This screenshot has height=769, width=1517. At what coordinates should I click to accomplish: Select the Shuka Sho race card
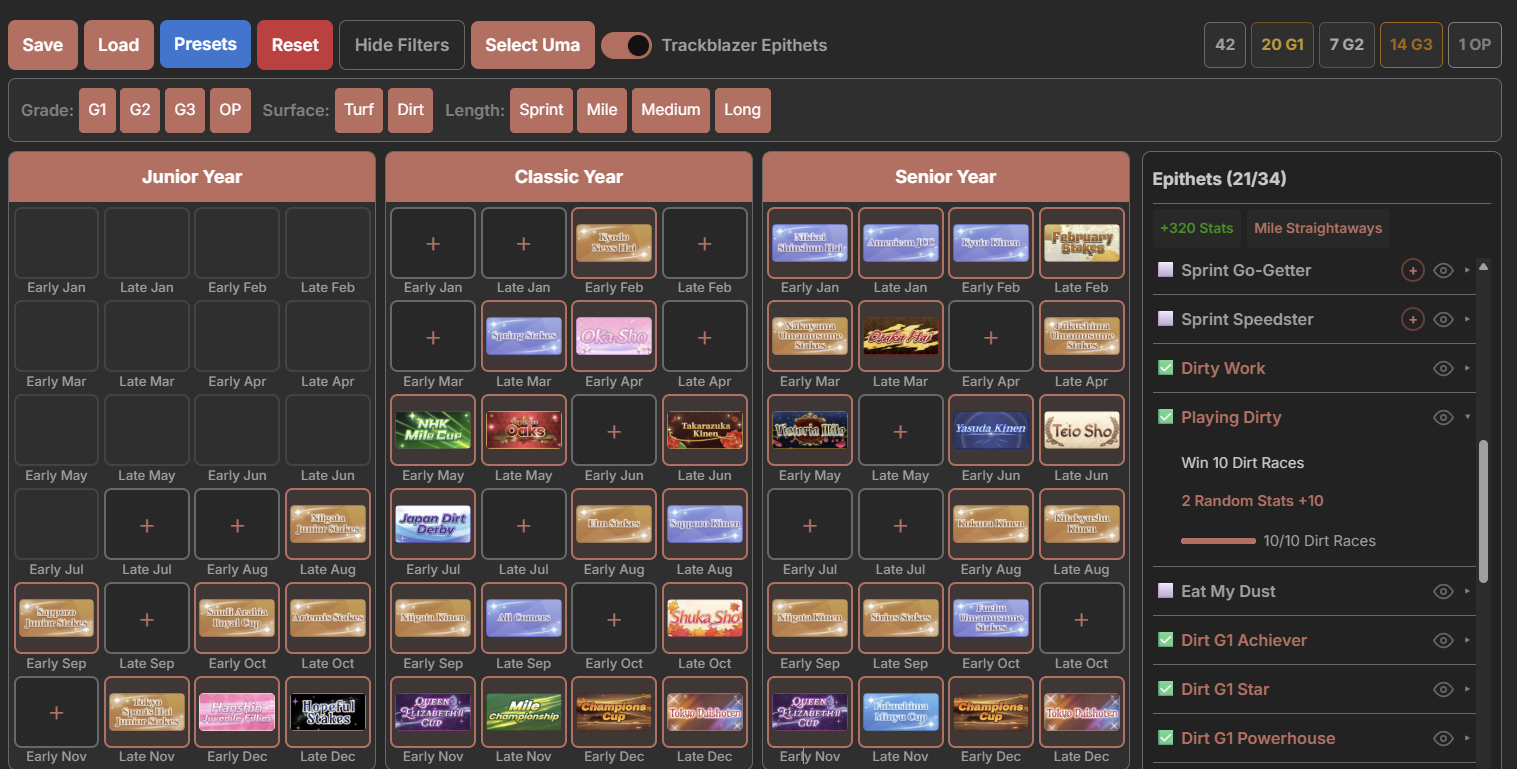705,618
